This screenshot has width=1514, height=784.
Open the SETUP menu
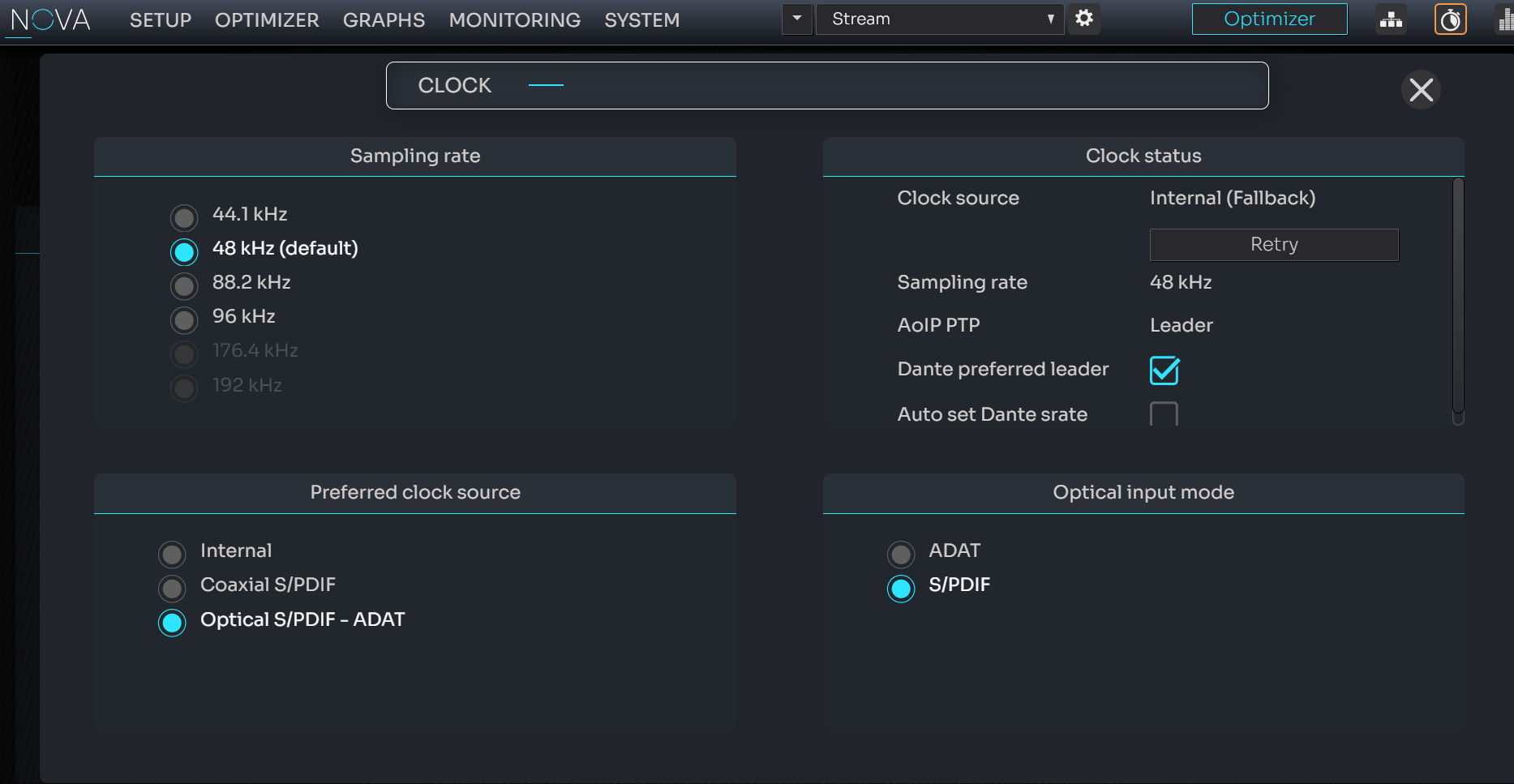161,20
